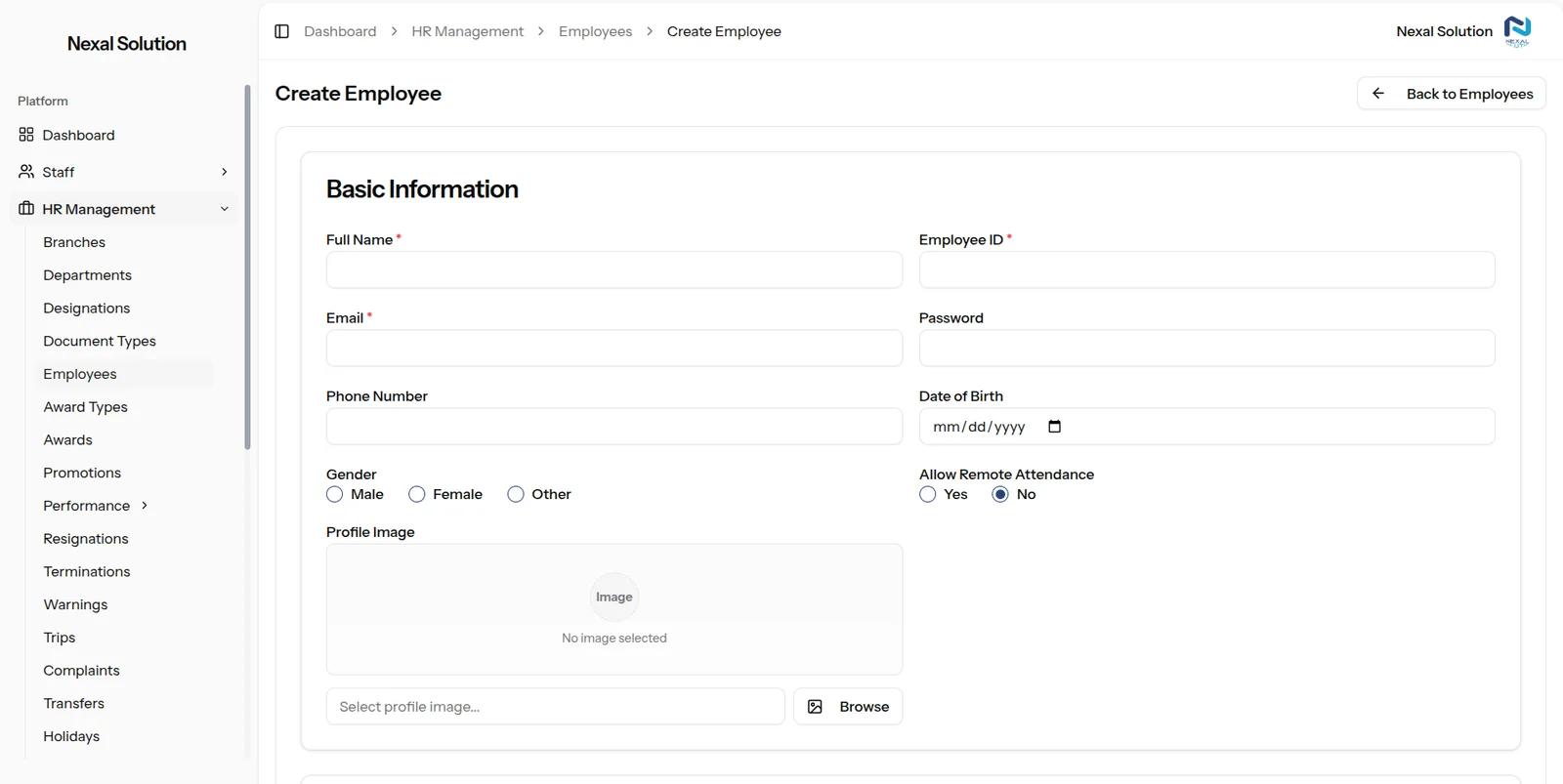
Task: Go to Dashboard breadcrumb link
Action: (340, 31)
